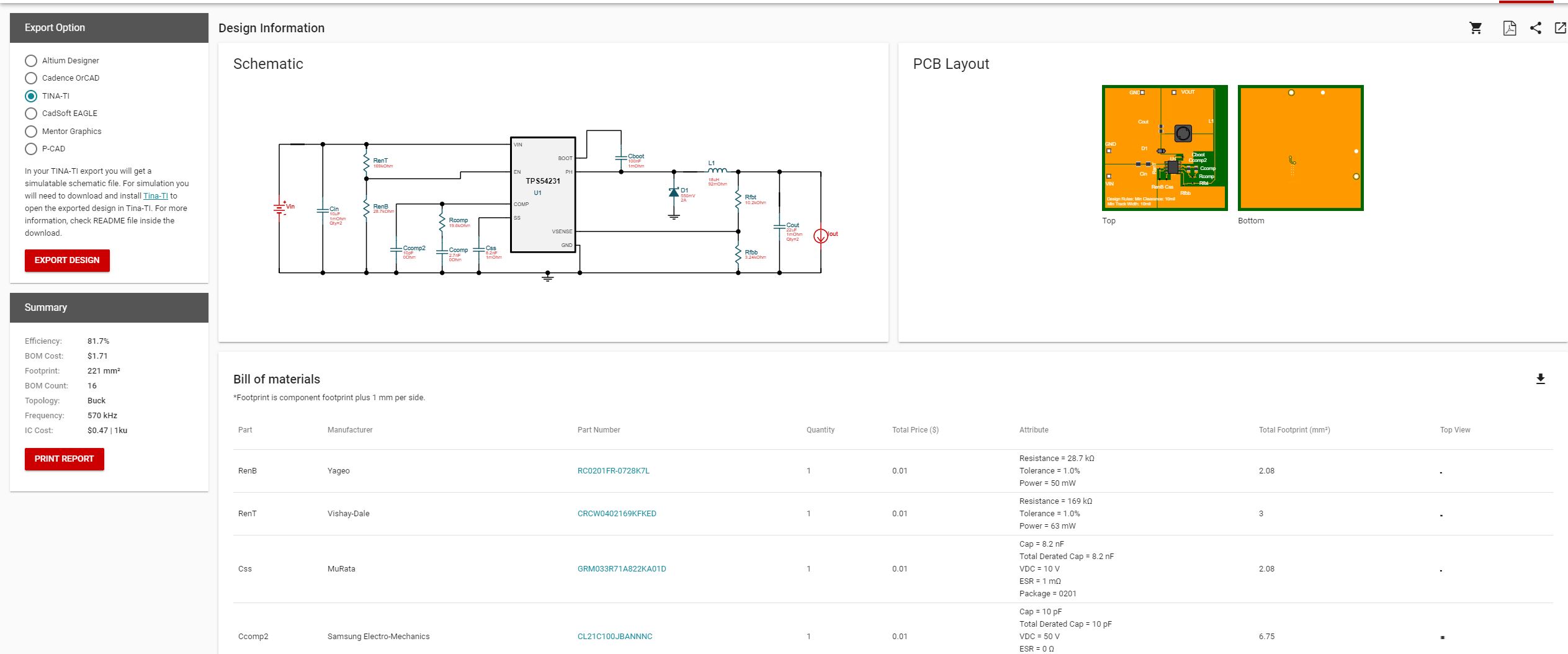This screenshot has height=654, width=1568.
Task: Click the EXPORT DESIGN button
Action: click(x=67, y=261)
